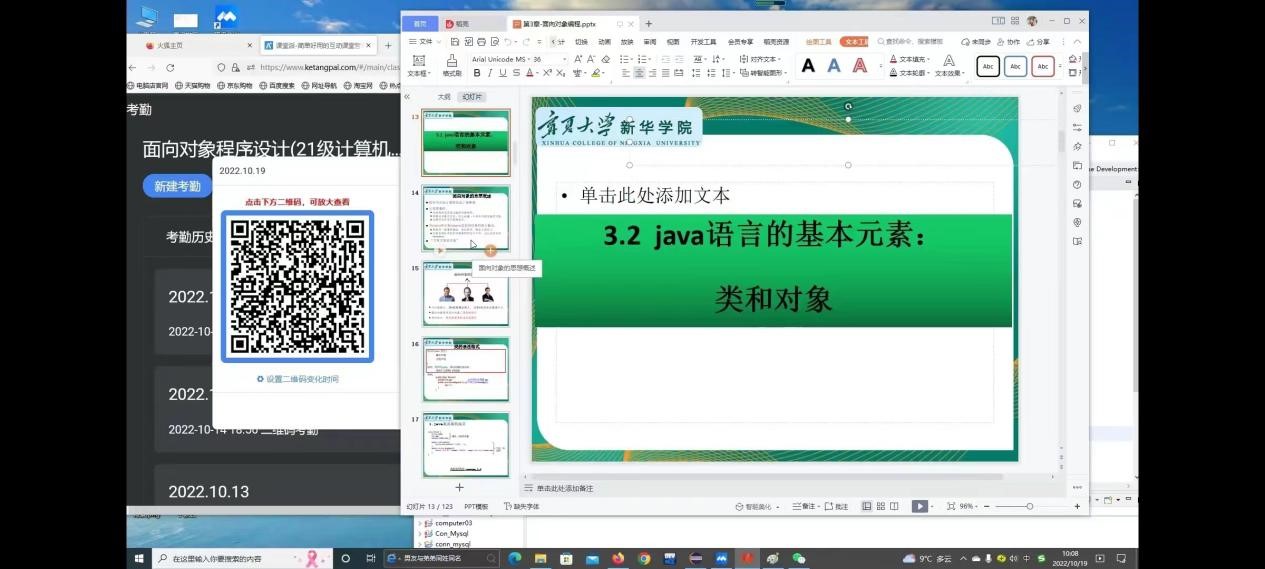Switch slide panel to 大纲 (Outline) view

[444, 97]
